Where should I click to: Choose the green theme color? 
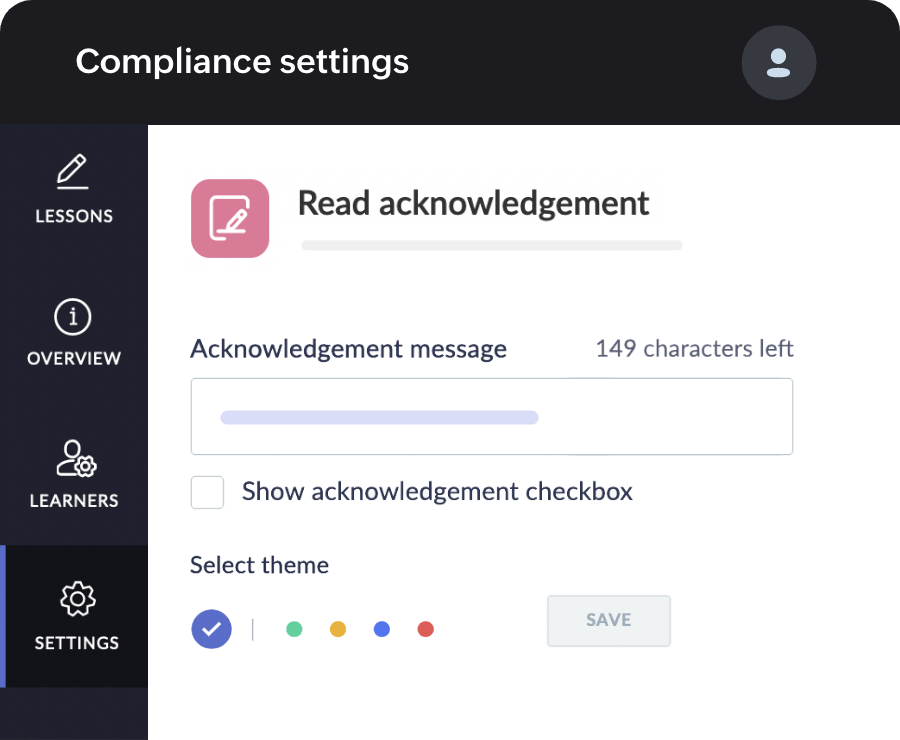[x=294, y=629]
